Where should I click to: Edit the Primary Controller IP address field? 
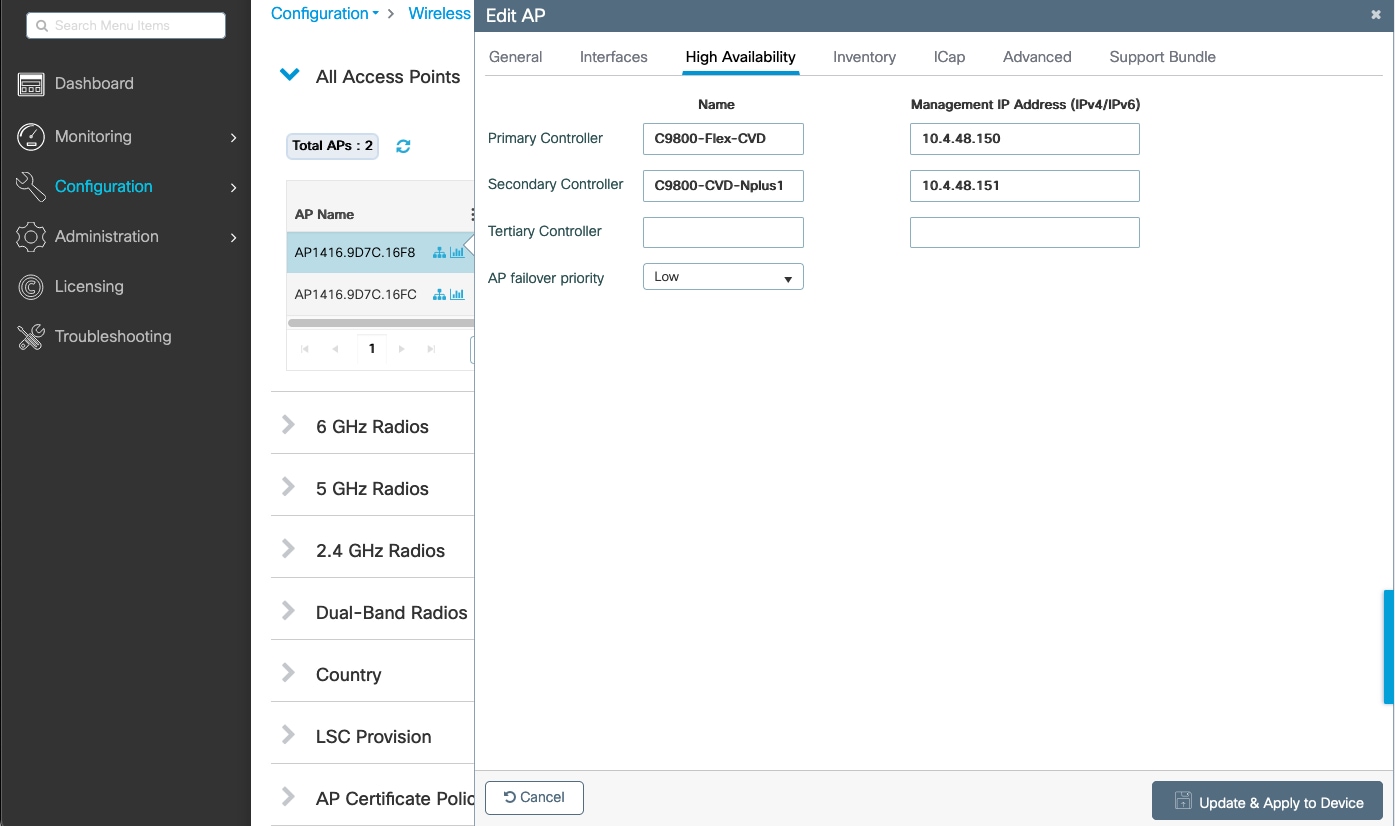point(1025,139)
